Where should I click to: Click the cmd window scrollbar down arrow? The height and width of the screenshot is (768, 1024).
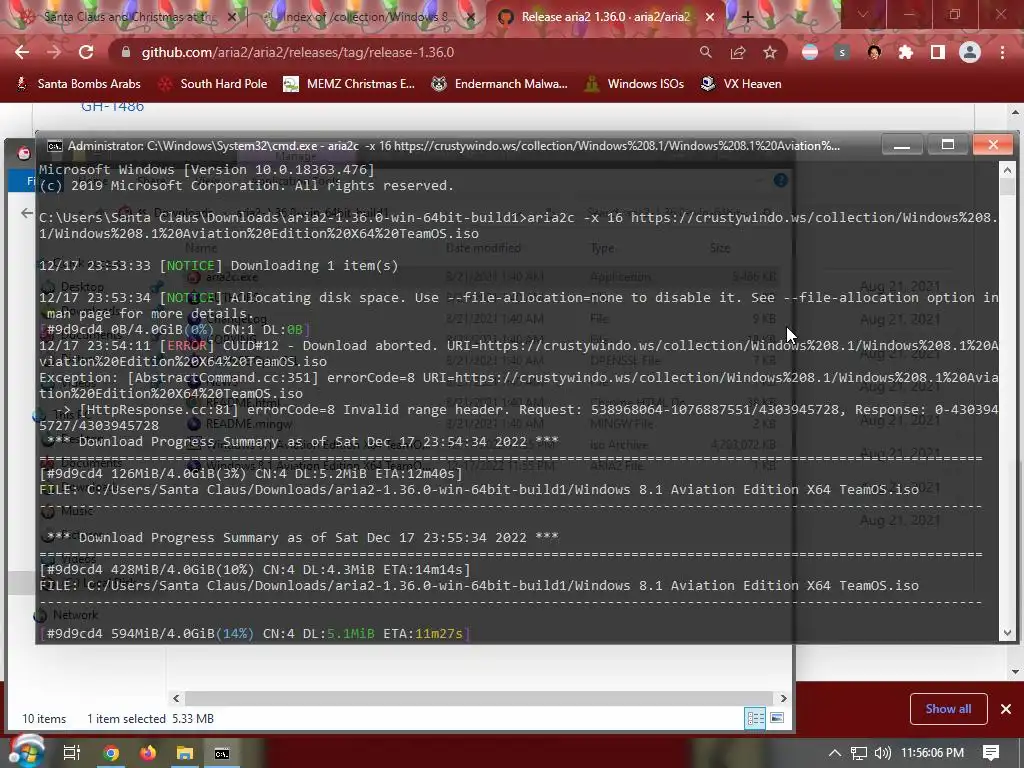coord(1007,633)
